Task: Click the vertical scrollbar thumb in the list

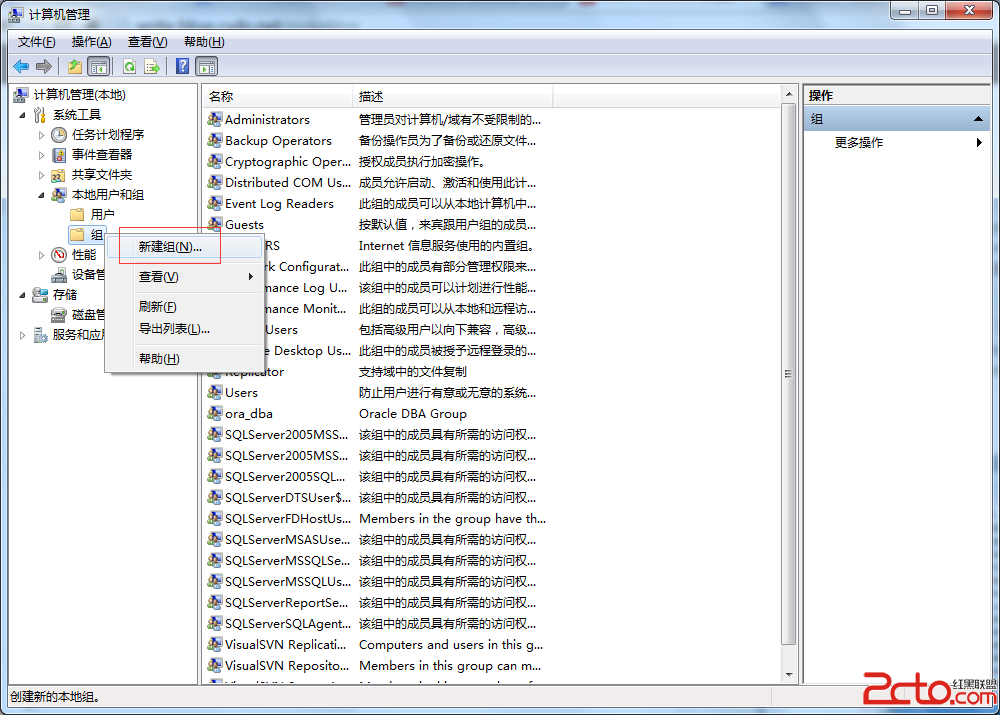Action: (789, 374)
